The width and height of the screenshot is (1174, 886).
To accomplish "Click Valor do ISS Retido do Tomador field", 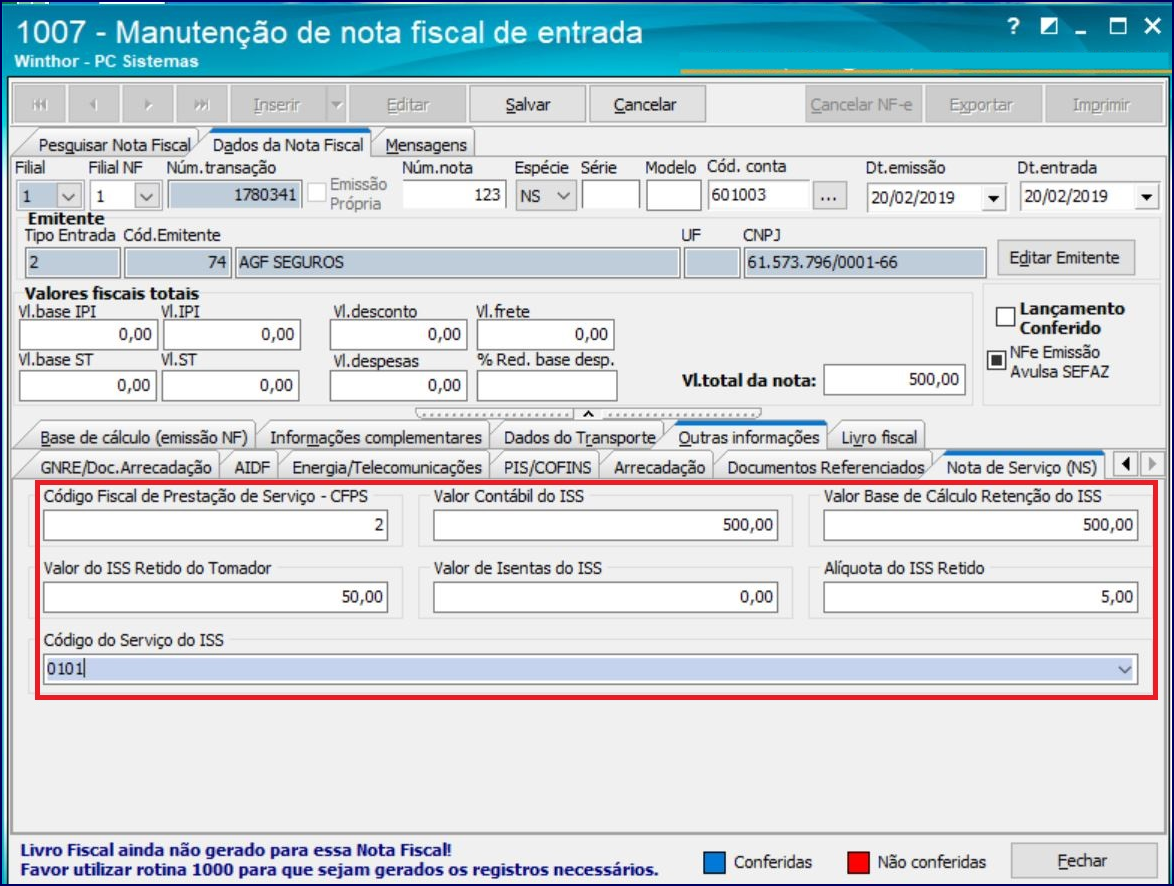I will (216, 597).
